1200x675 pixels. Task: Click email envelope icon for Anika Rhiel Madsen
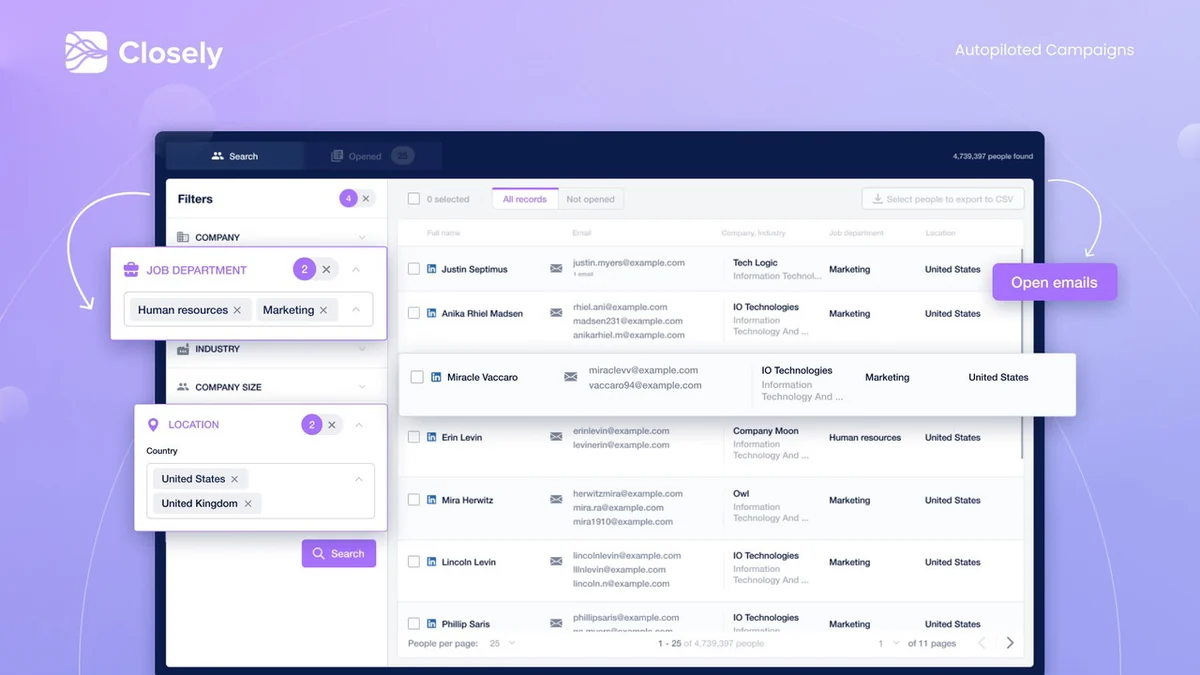click(x=556, y=313)
